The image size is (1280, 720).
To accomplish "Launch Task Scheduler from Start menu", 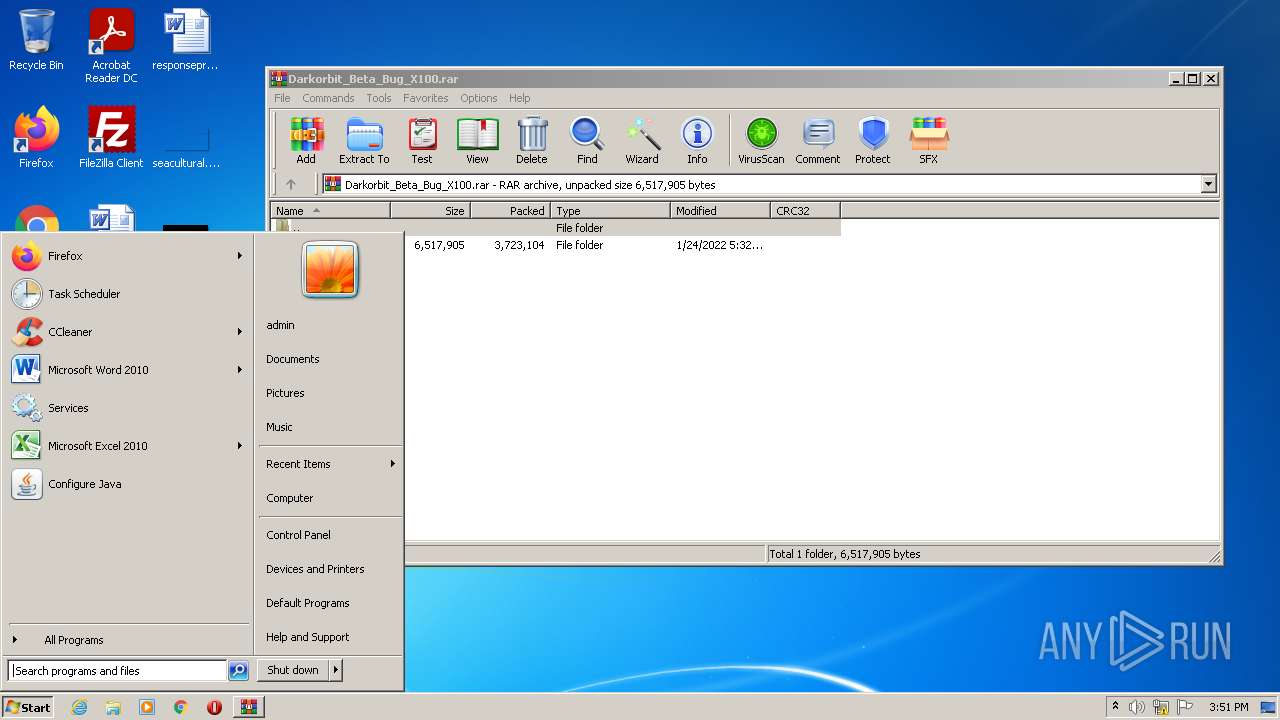I will click(x=128, y=294).
